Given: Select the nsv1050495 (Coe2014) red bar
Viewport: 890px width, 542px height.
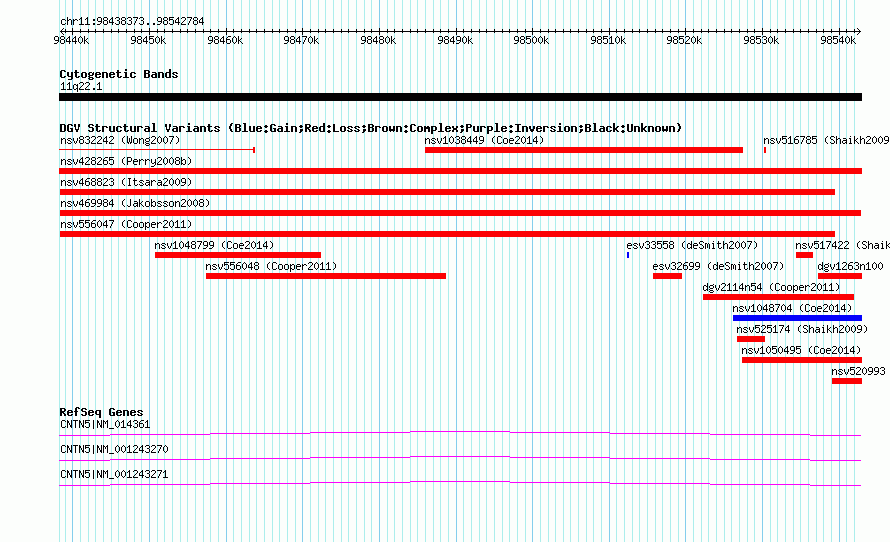Looking at the screenshot, I should pos(801,360).
